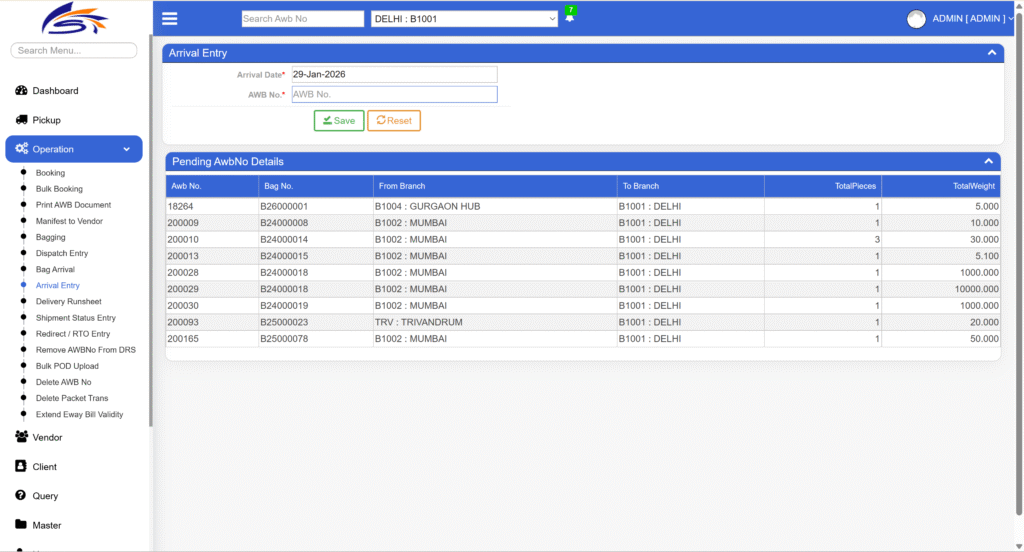Click the Query question mark icon
Screen dimensions: 1024x552
(21, 495)
